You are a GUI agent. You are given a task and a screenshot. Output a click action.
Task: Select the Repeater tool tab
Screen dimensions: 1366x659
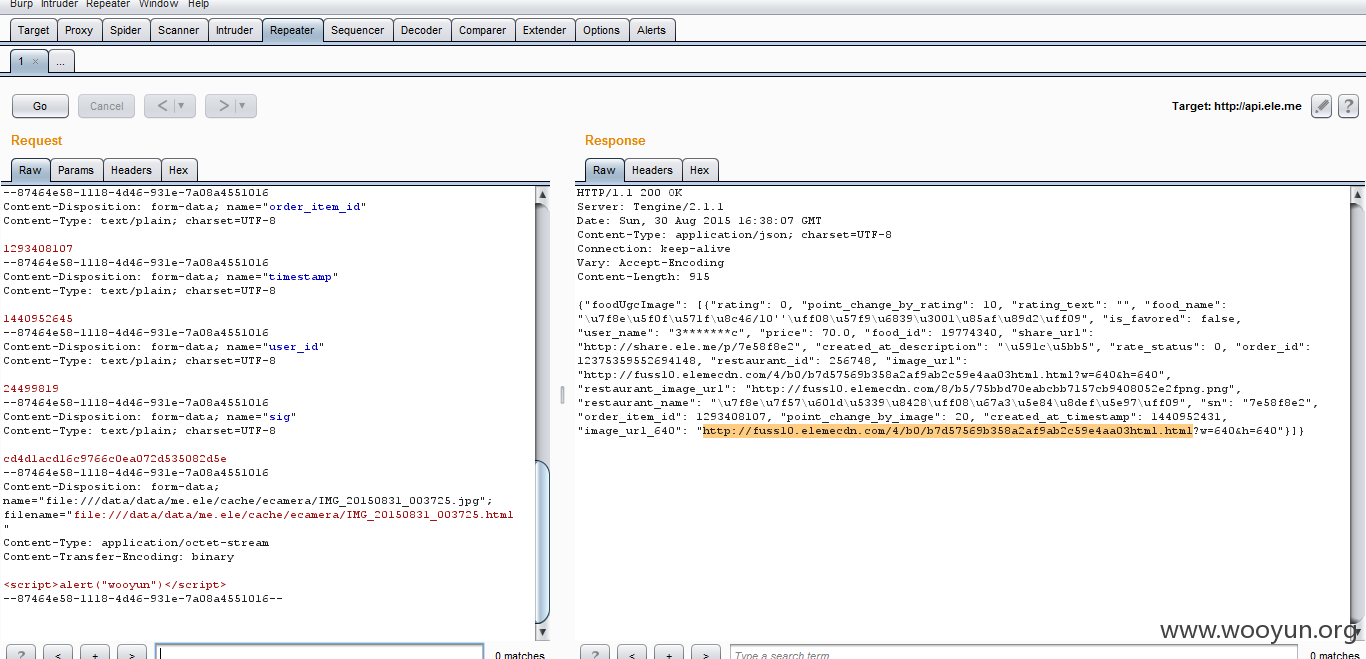coord(292,30)
